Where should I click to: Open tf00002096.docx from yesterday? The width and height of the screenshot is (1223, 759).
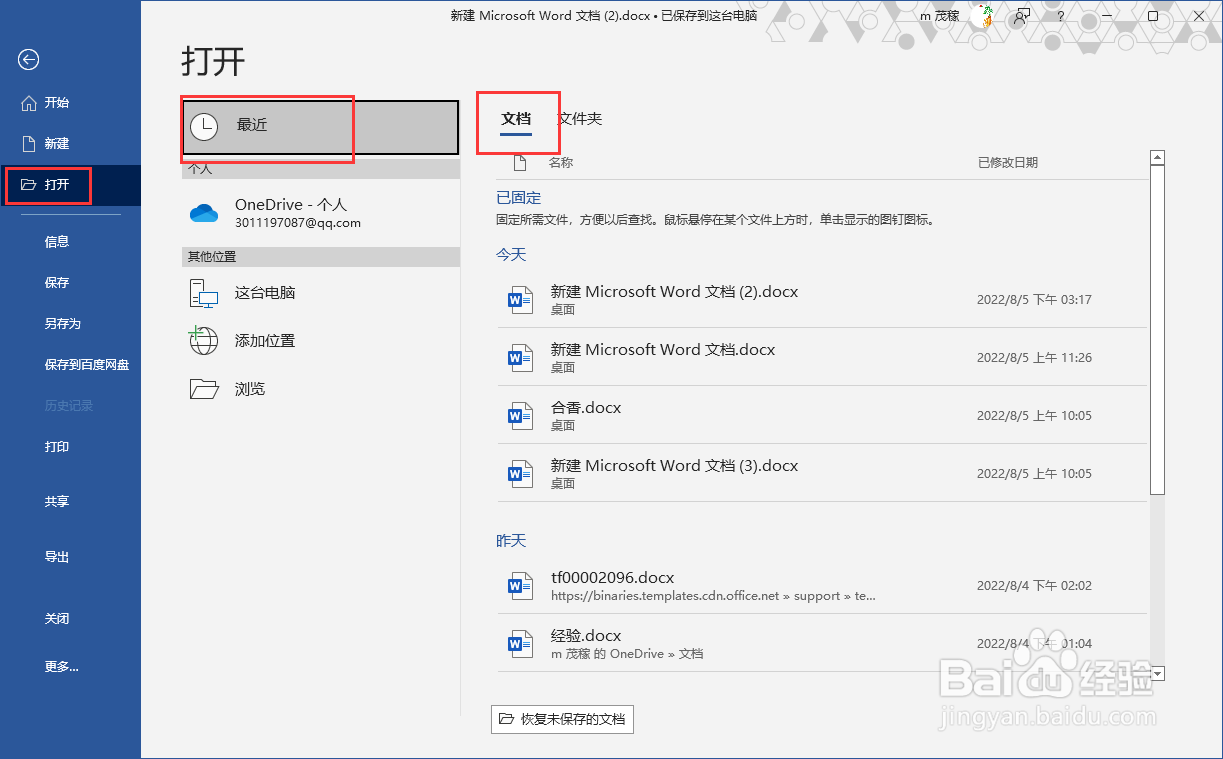(822, 585)
